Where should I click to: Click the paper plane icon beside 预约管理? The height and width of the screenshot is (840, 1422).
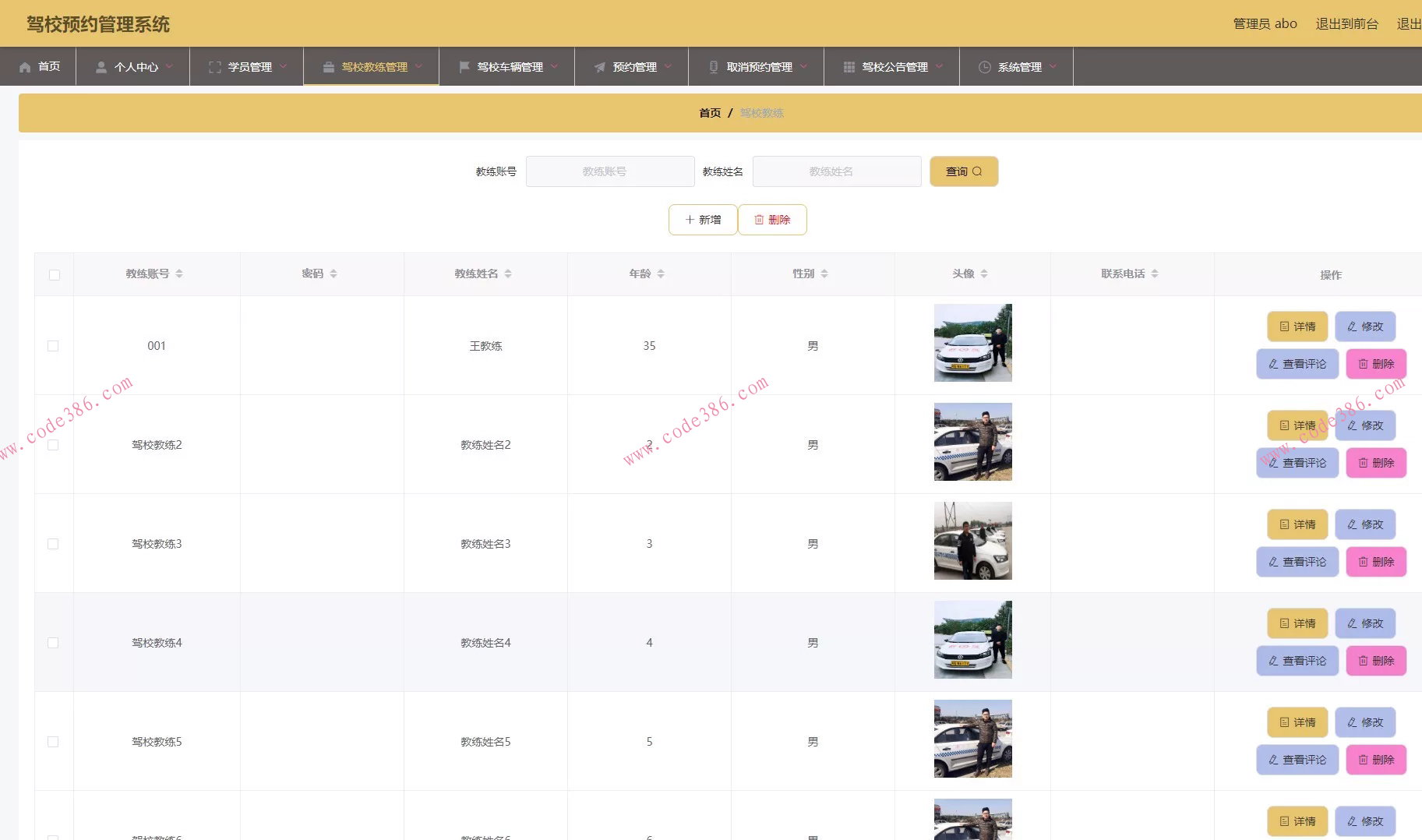tap(600, 67)
